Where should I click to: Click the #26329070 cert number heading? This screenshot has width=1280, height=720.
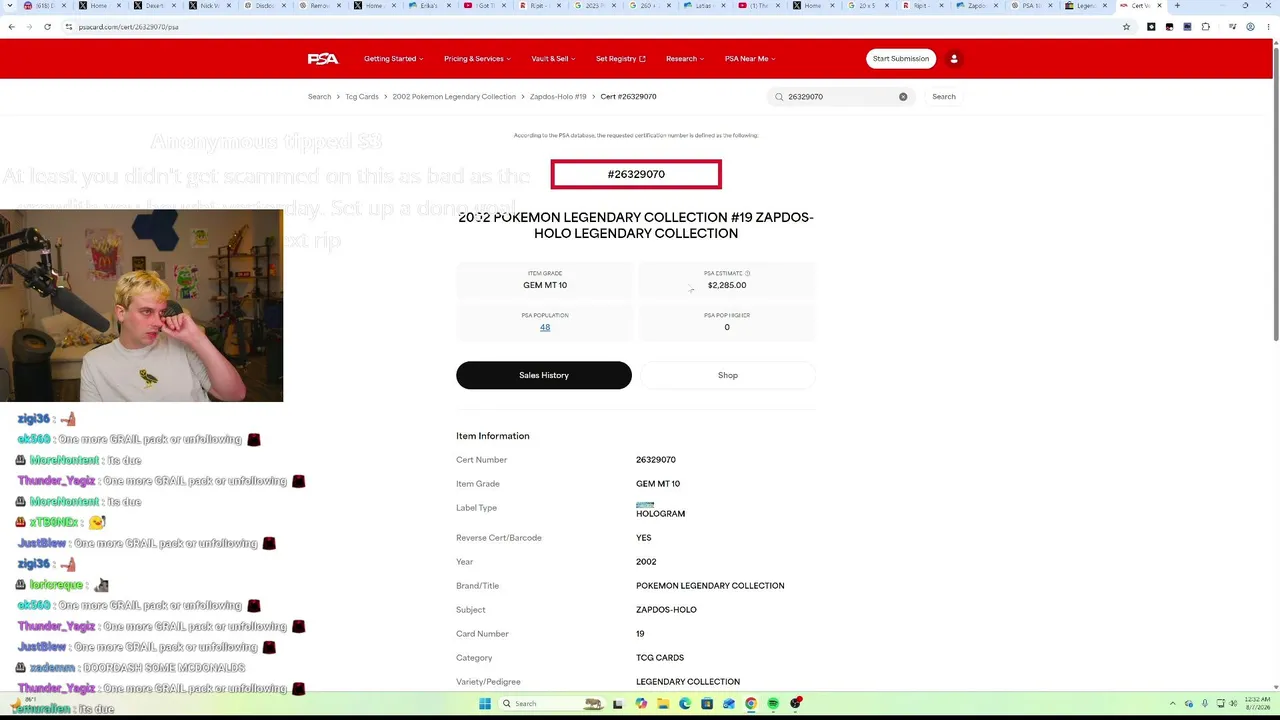tap(636, 174)
